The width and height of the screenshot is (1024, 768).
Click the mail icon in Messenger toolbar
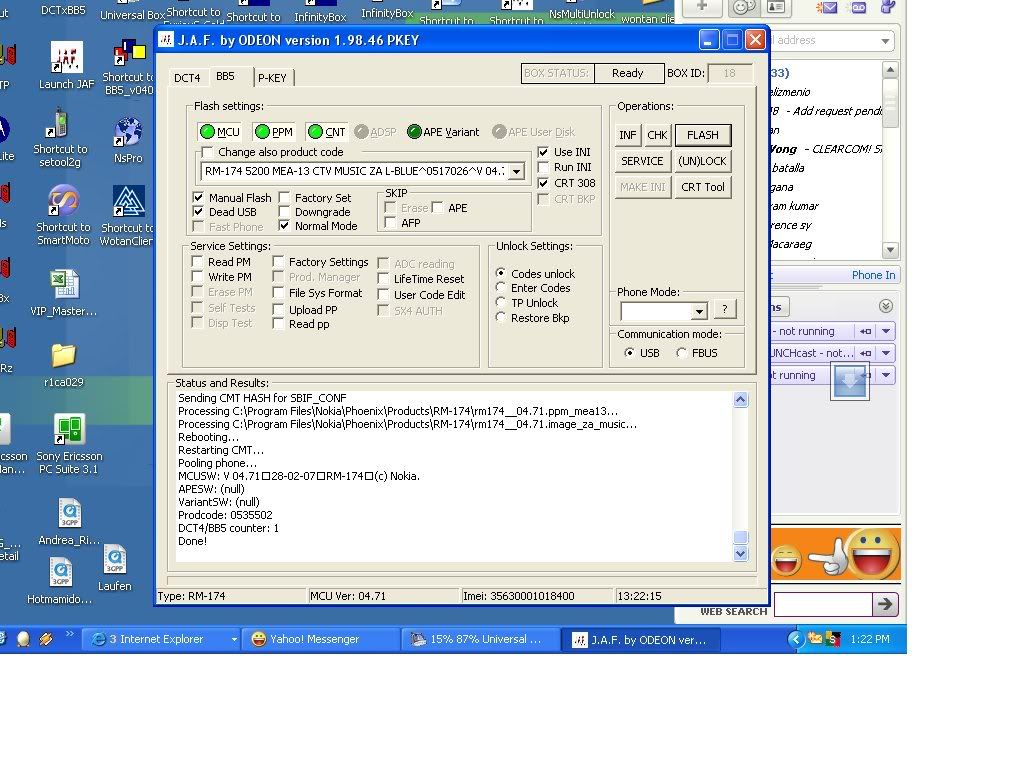tap(827, 8)
